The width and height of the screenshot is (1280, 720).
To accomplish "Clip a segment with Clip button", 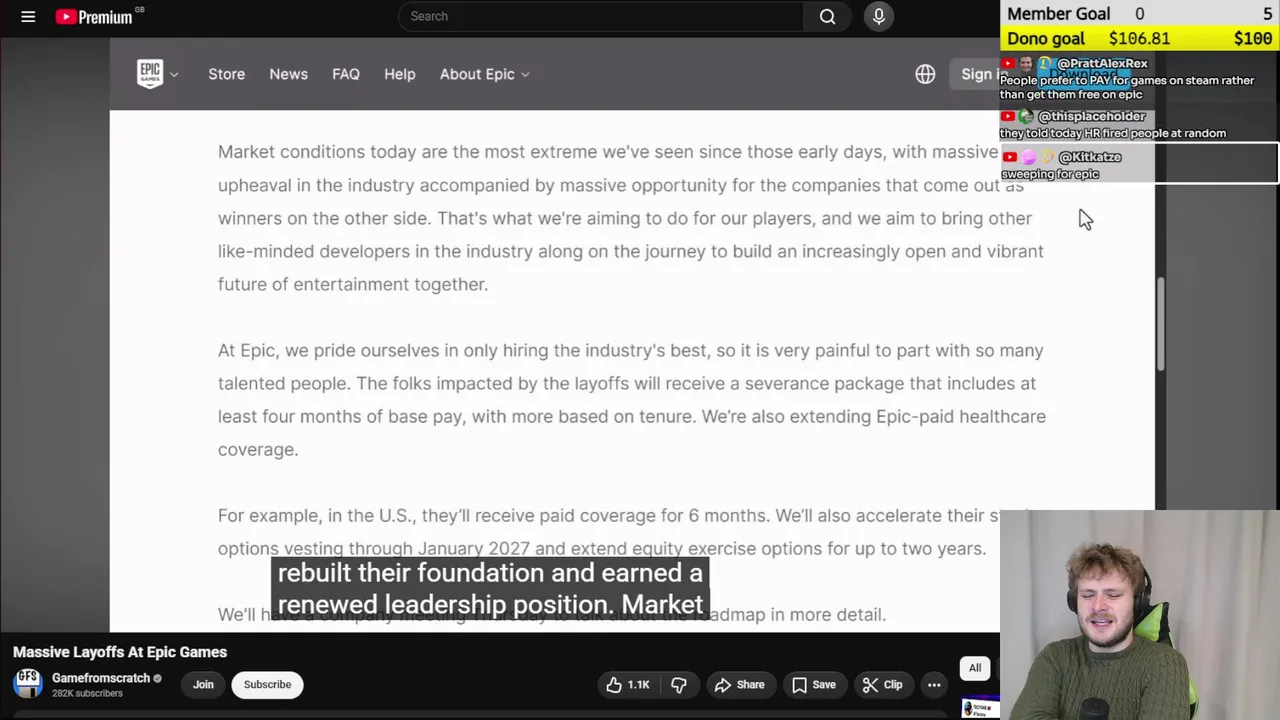I will (882, 685).
